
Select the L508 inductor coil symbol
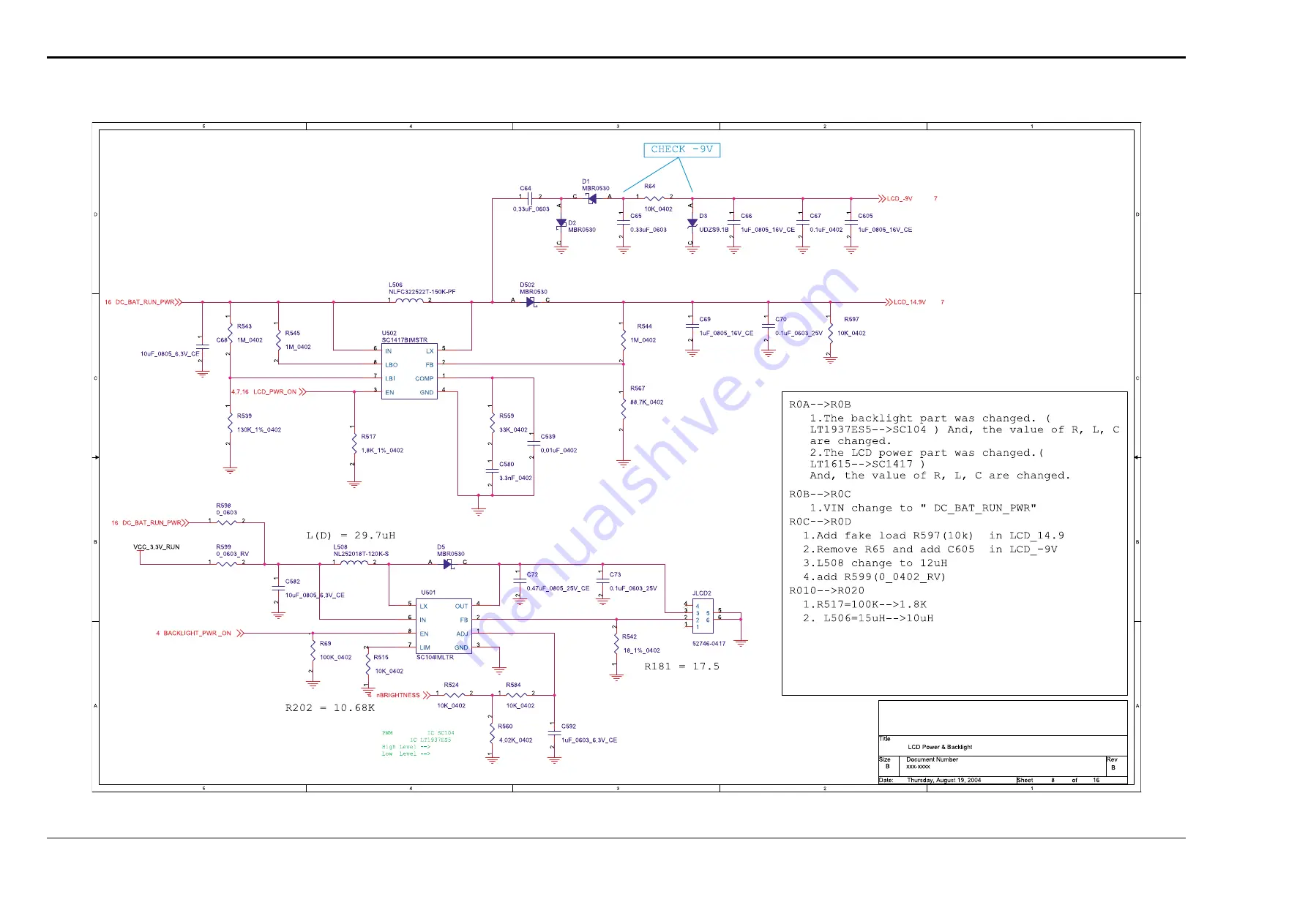[x=354, y=563]
